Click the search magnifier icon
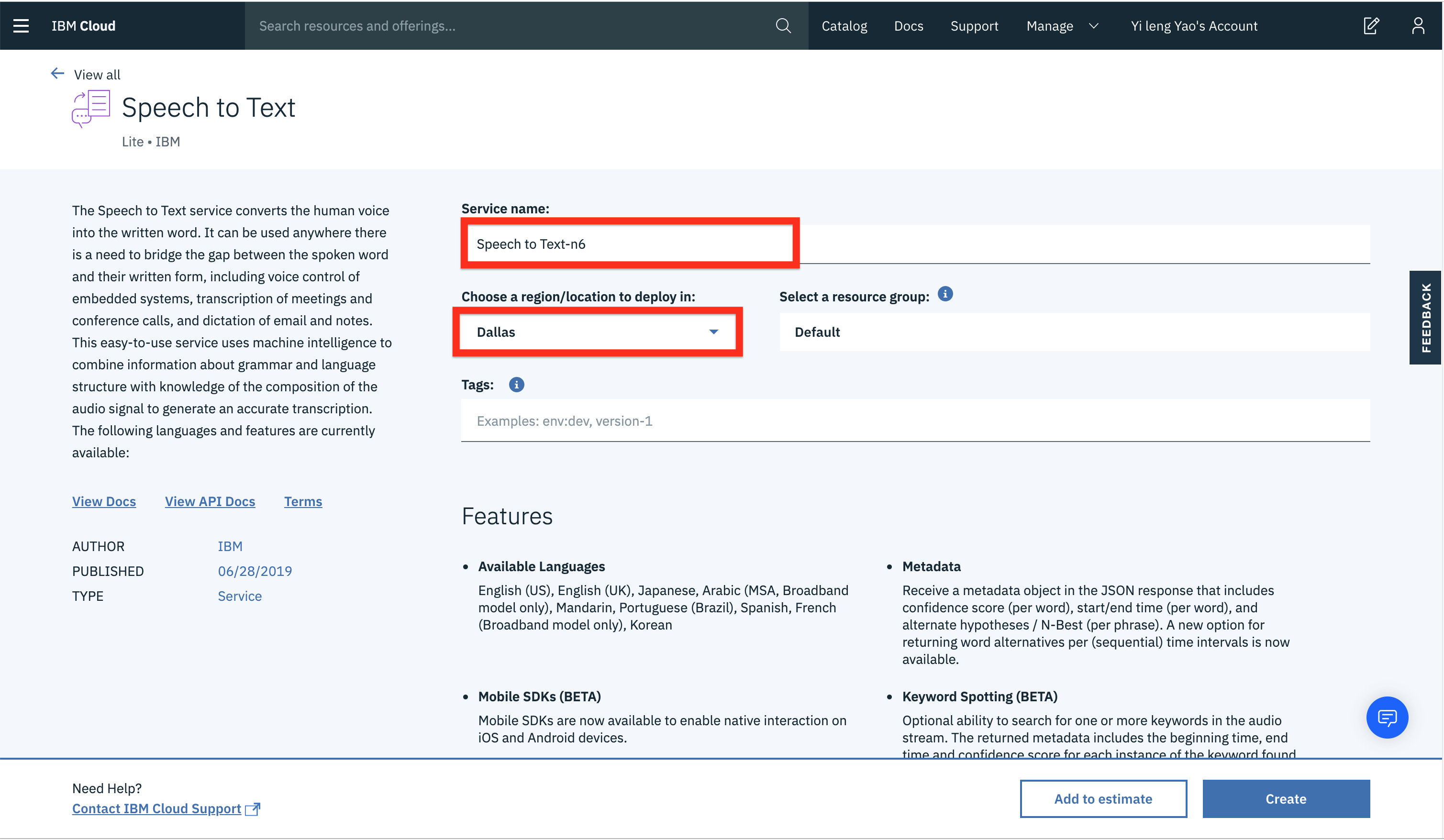 783,26
